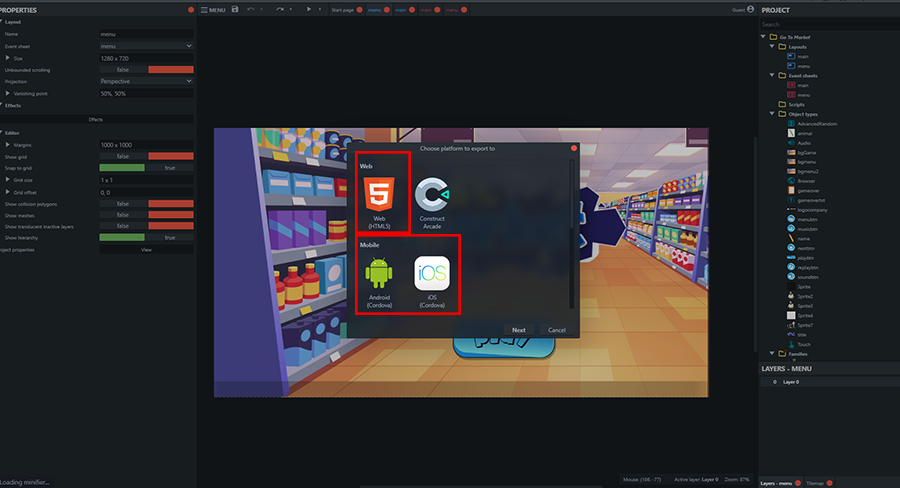Toggle the Show grid property
The image size is (900, 488).
(x=146, y=156)
